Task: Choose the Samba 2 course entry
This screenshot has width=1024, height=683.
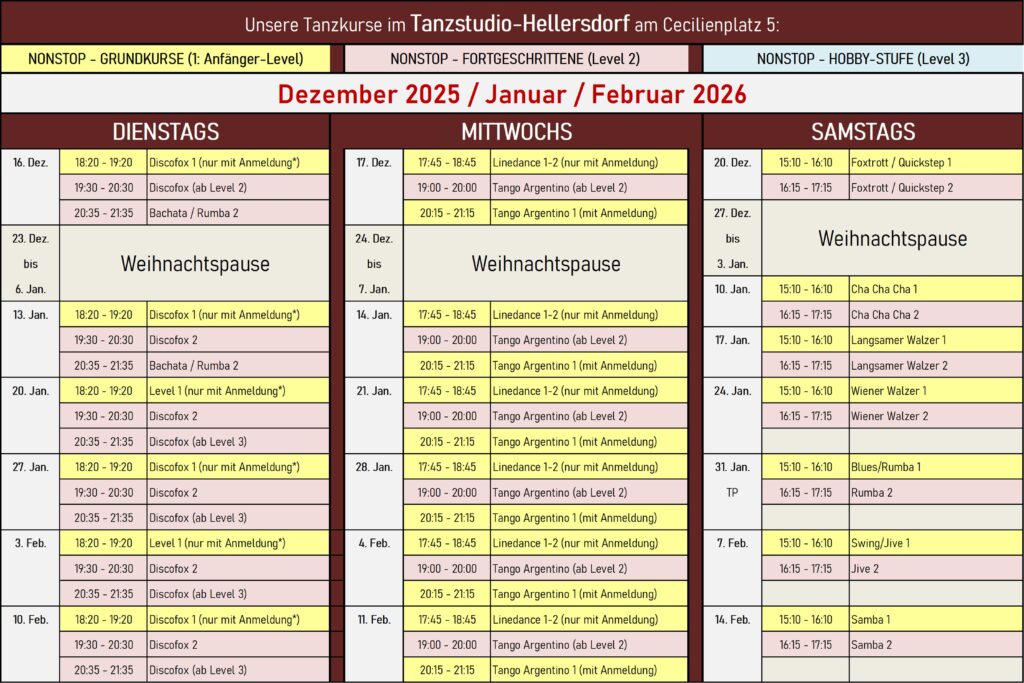Action: point(871,645)
